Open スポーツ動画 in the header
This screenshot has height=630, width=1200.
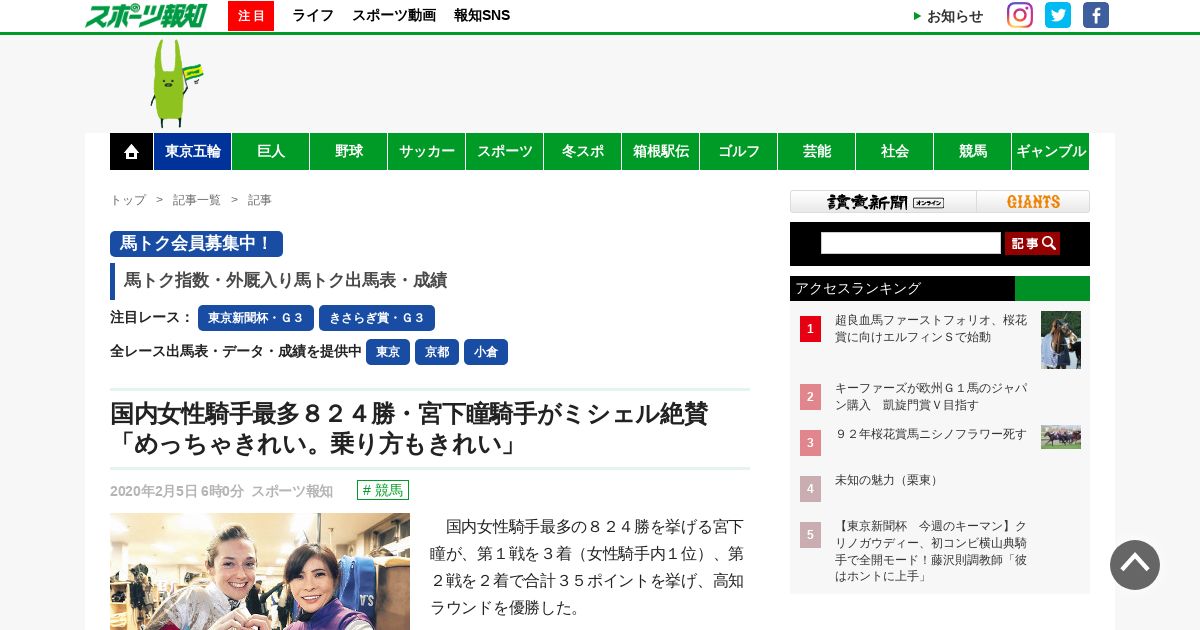[x=394, y=15]
